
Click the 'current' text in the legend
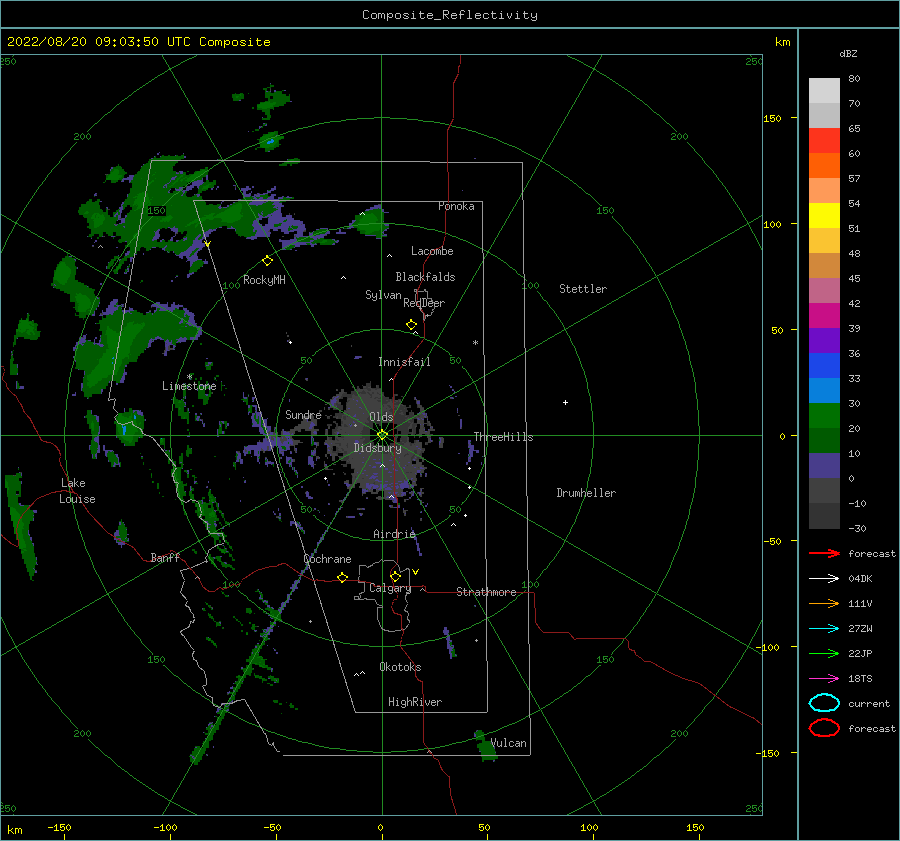point(869,703)
